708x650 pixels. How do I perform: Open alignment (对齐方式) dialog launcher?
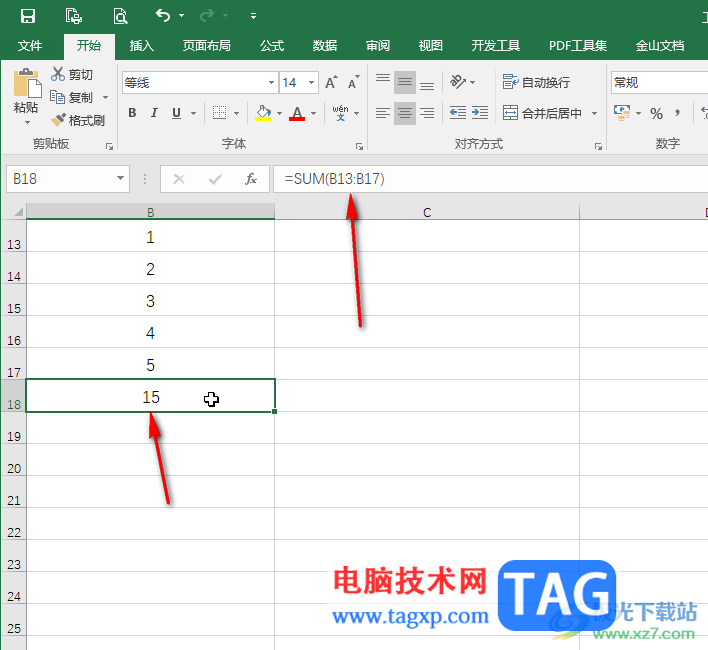[x=598, y=146]
